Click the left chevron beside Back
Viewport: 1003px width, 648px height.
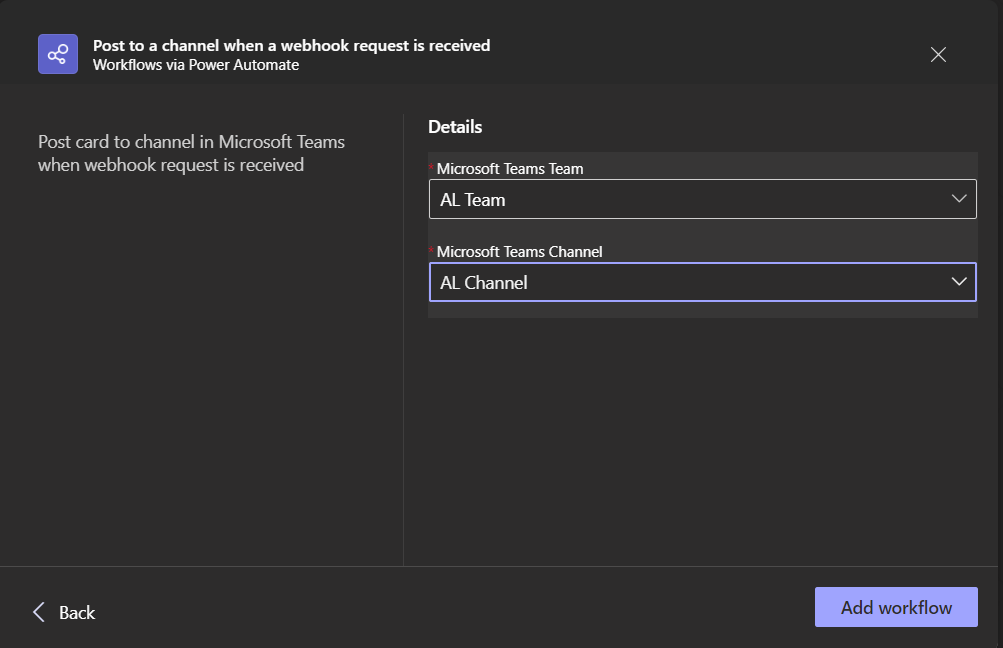coord(39,612)
